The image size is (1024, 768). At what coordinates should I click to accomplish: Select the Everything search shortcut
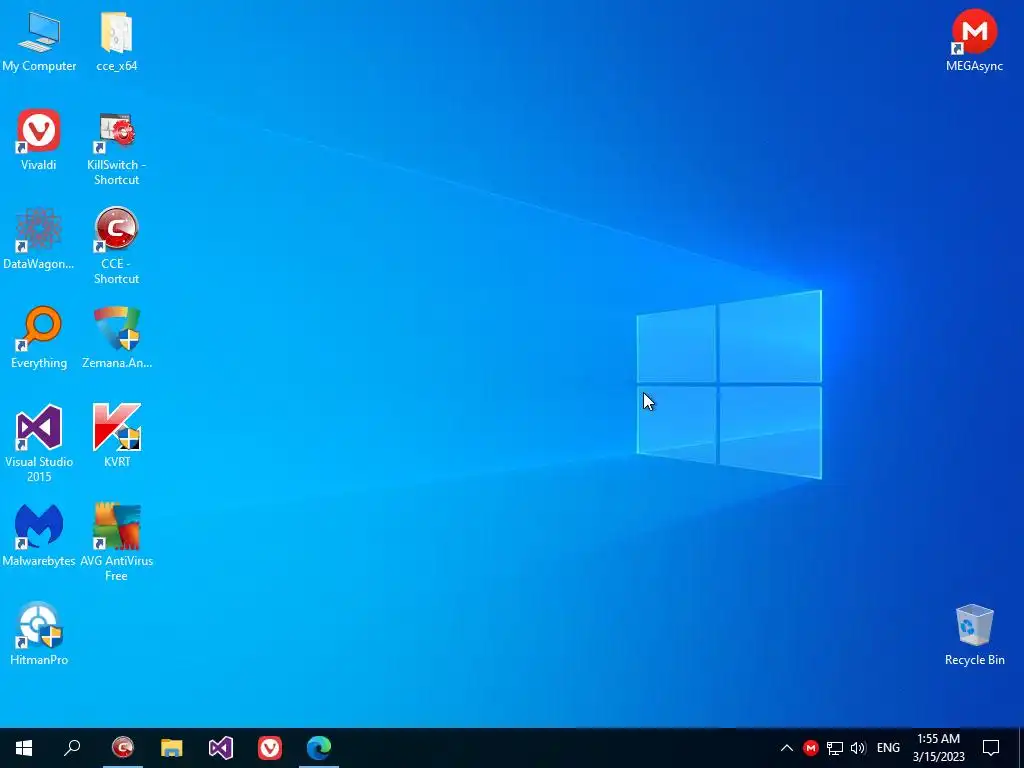pos(39,338)
